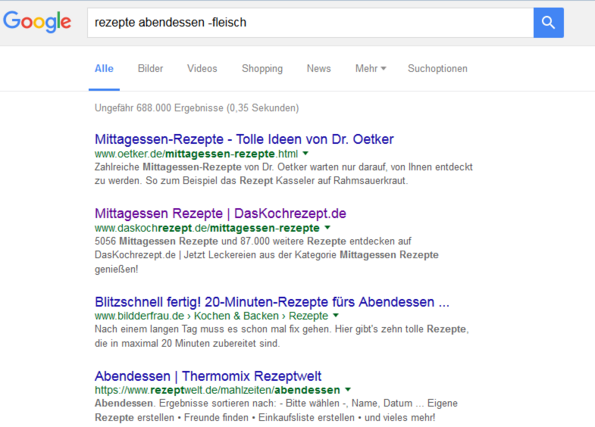Click the blue search magnifier button
Image resolution: width=595 pixels, height=427 pixels.
548,23
